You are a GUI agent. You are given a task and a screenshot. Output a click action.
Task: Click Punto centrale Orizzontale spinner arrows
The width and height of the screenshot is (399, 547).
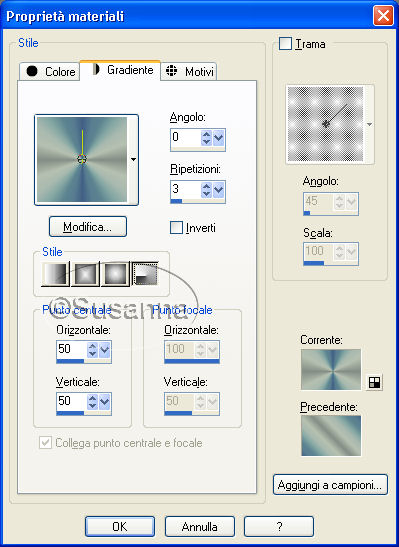pyautogui.click(x=92, y=350)
